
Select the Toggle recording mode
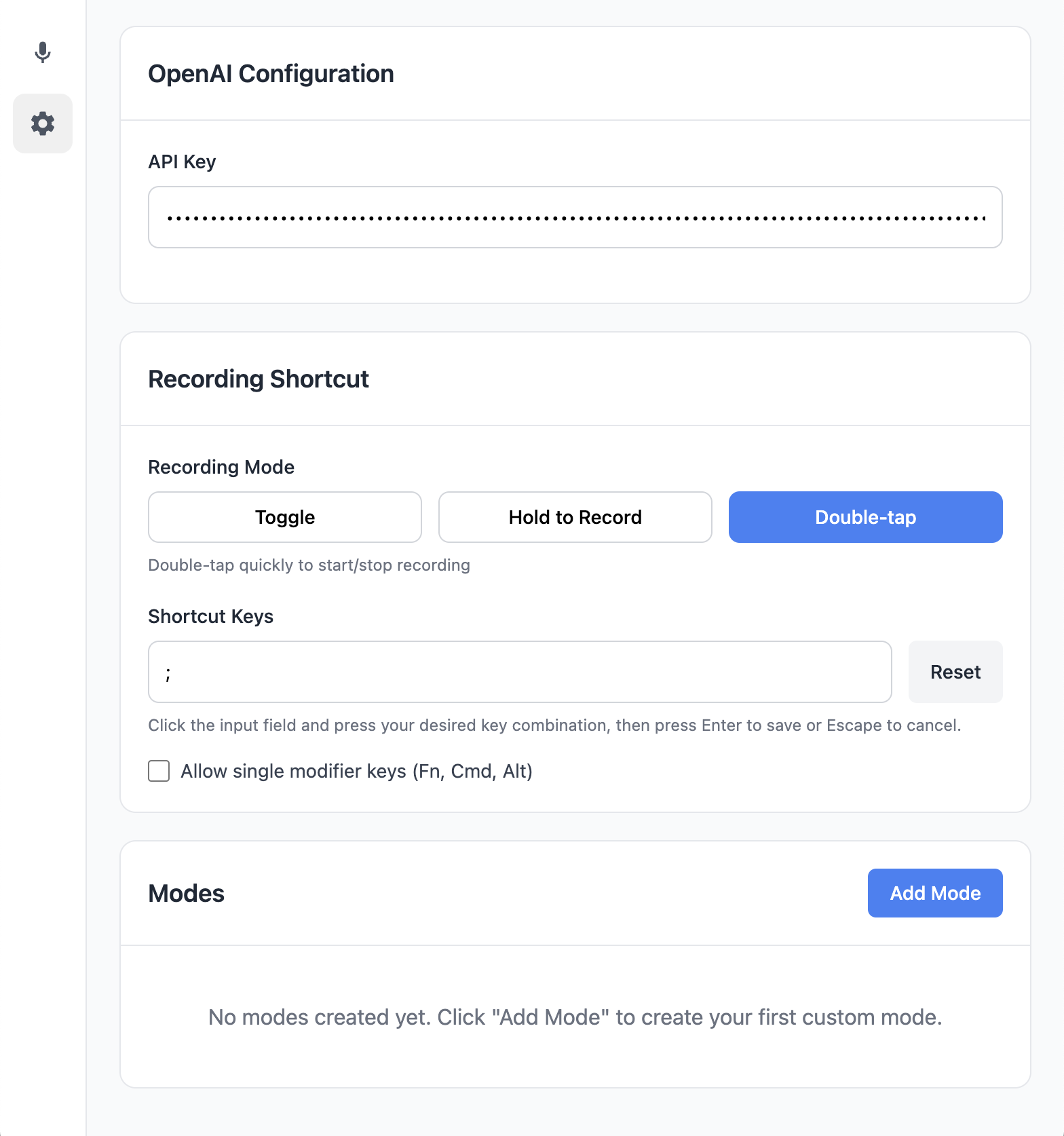pyautogui.click(x=284, y=516)
